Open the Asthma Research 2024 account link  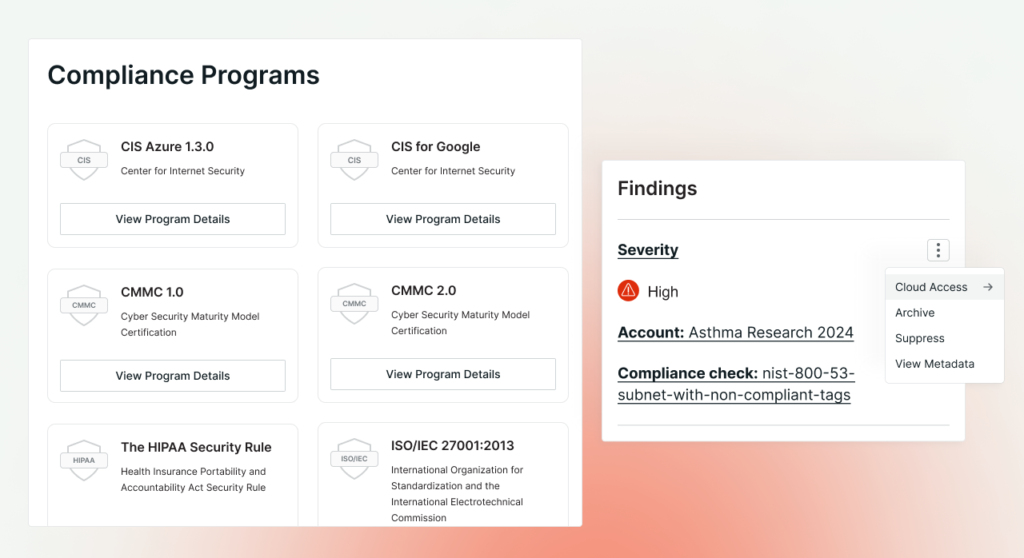pyautogui.click(x=735, y=333)
